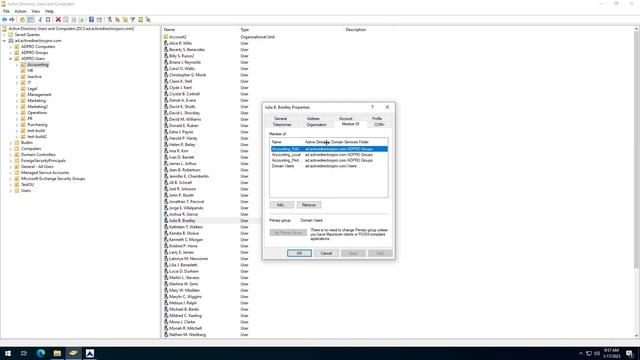
Task: Open the notification center icon
Action: pos(630,353)
